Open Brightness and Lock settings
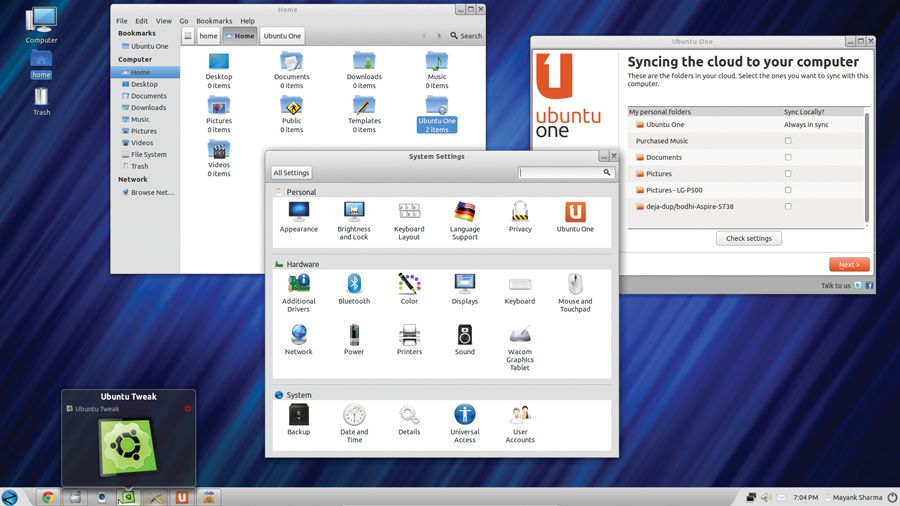Screen dimensions: 900x506 (x=354, y=221)
